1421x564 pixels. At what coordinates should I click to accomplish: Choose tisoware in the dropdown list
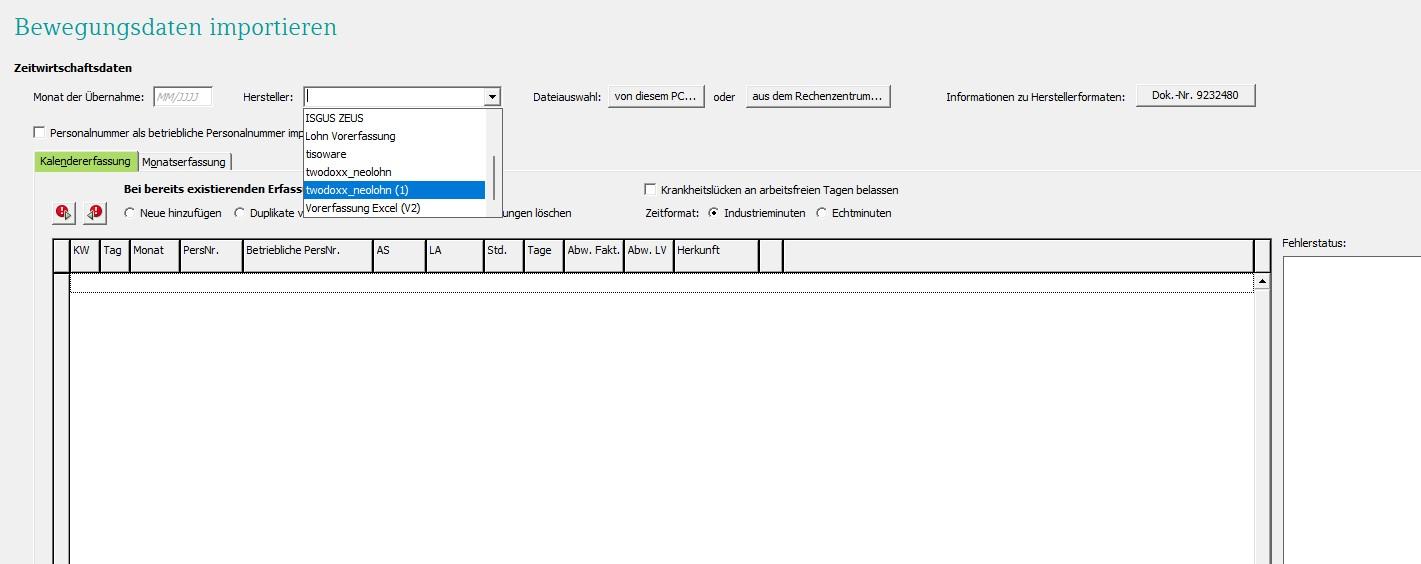(x=394, y=154)
